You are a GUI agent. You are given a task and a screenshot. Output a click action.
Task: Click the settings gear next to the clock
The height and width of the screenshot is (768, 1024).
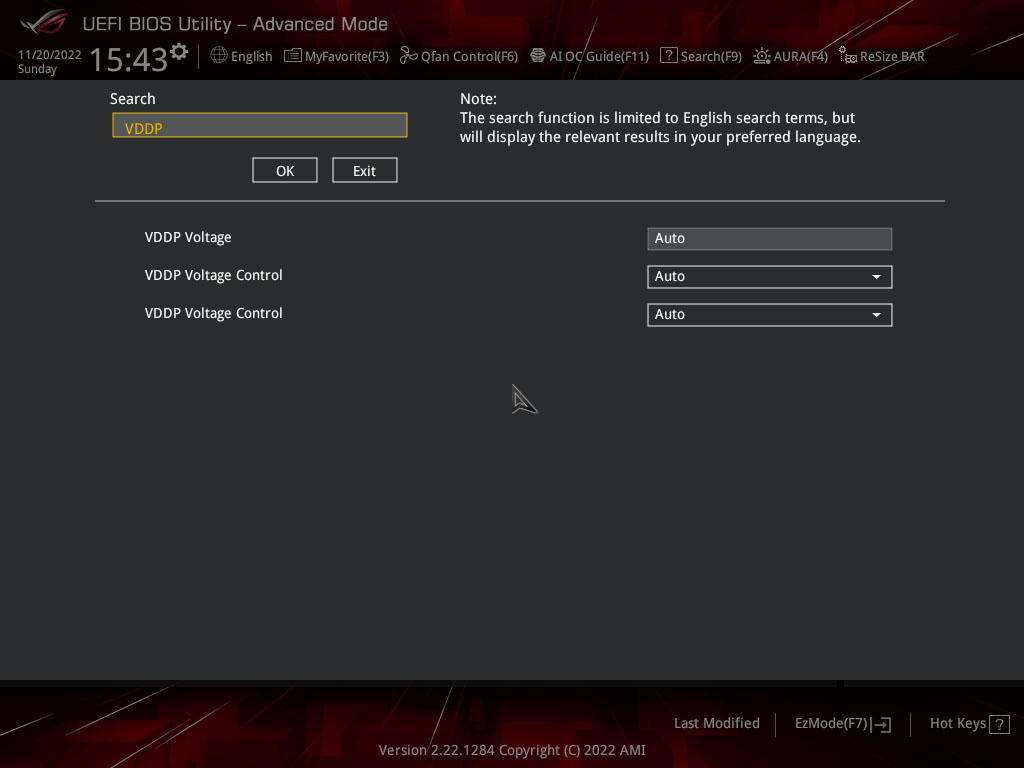[x=179, y=52]
